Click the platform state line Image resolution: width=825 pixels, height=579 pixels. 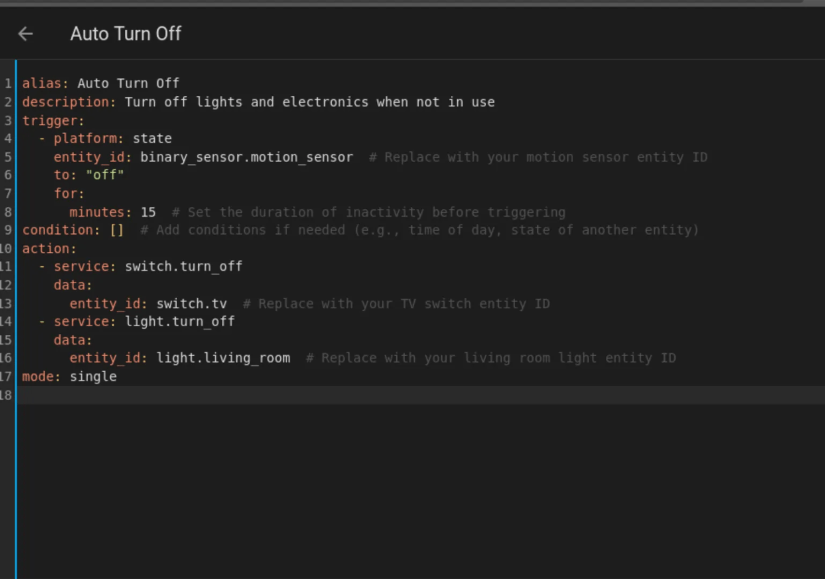coord(105,138)
